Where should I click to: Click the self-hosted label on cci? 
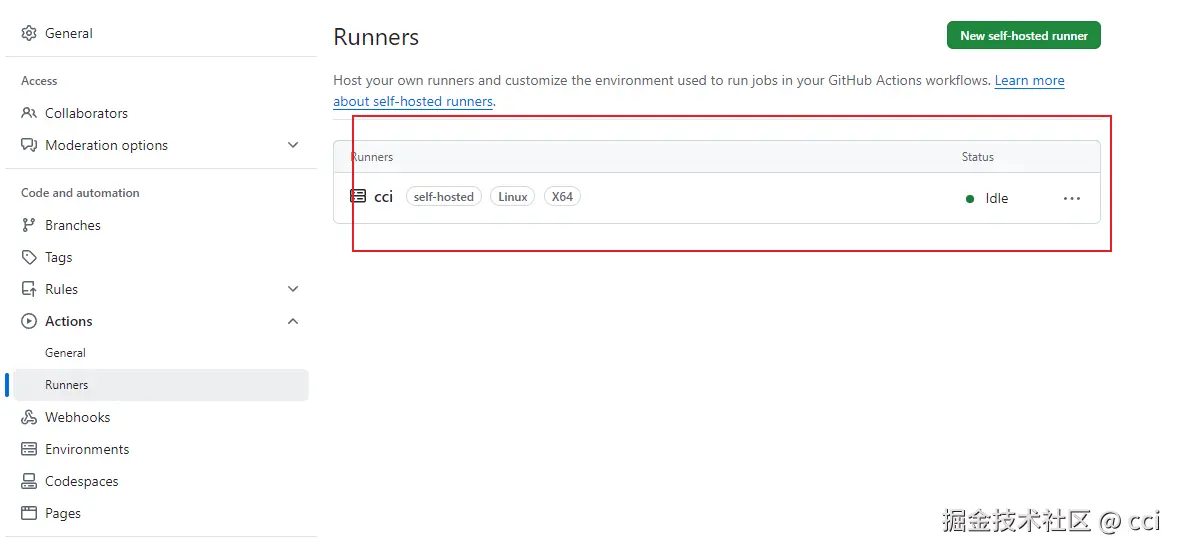tap(443, 197)
